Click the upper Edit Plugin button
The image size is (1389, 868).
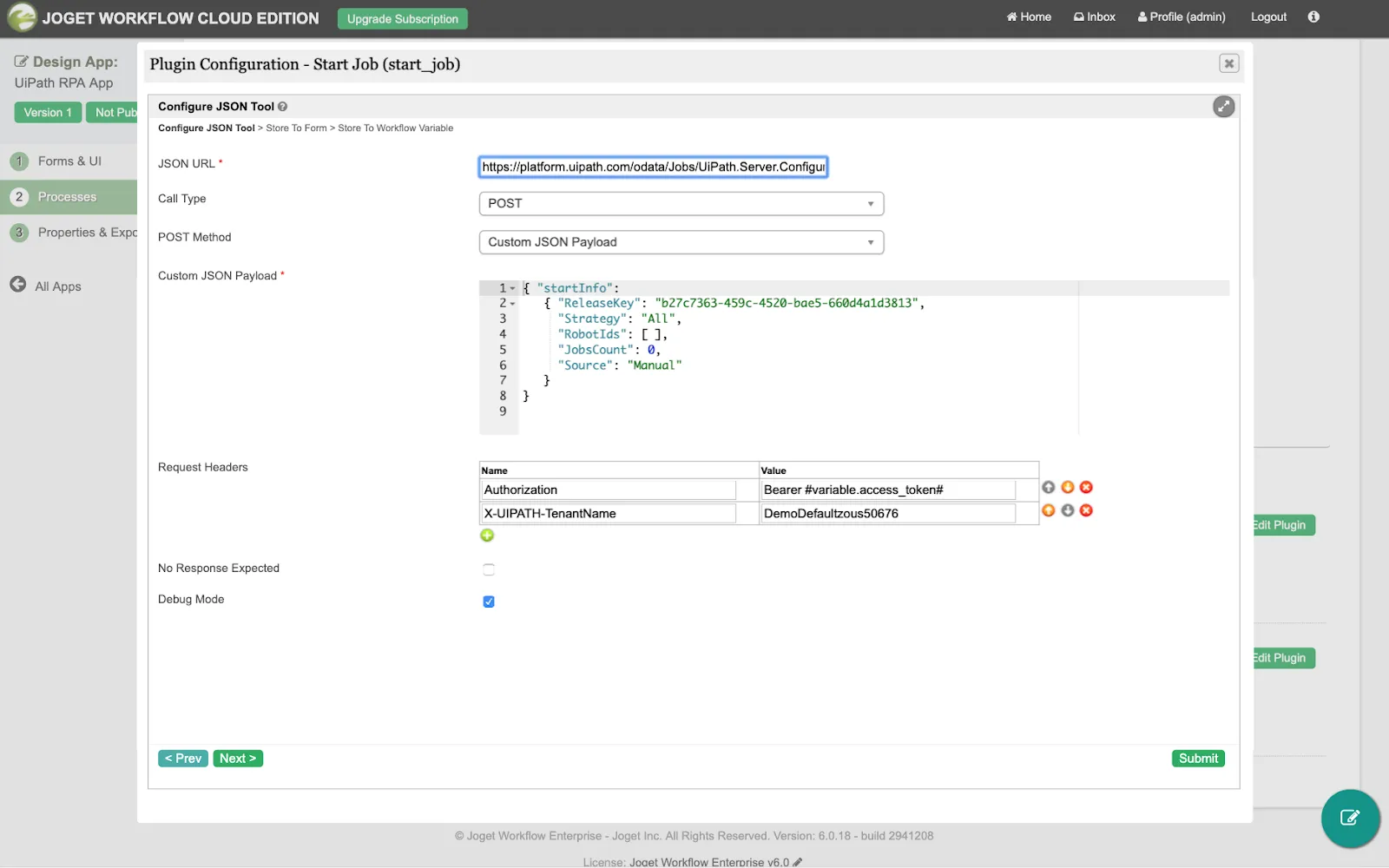point(1283,525)
